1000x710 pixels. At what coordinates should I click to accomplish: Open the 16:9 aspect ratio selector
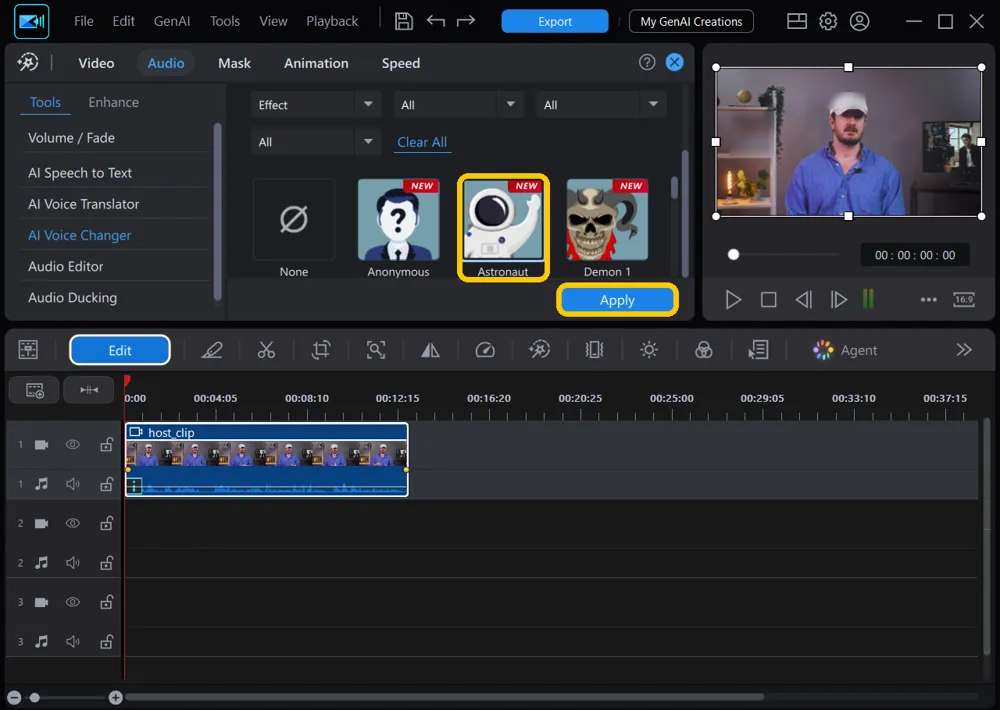point(964,300)
